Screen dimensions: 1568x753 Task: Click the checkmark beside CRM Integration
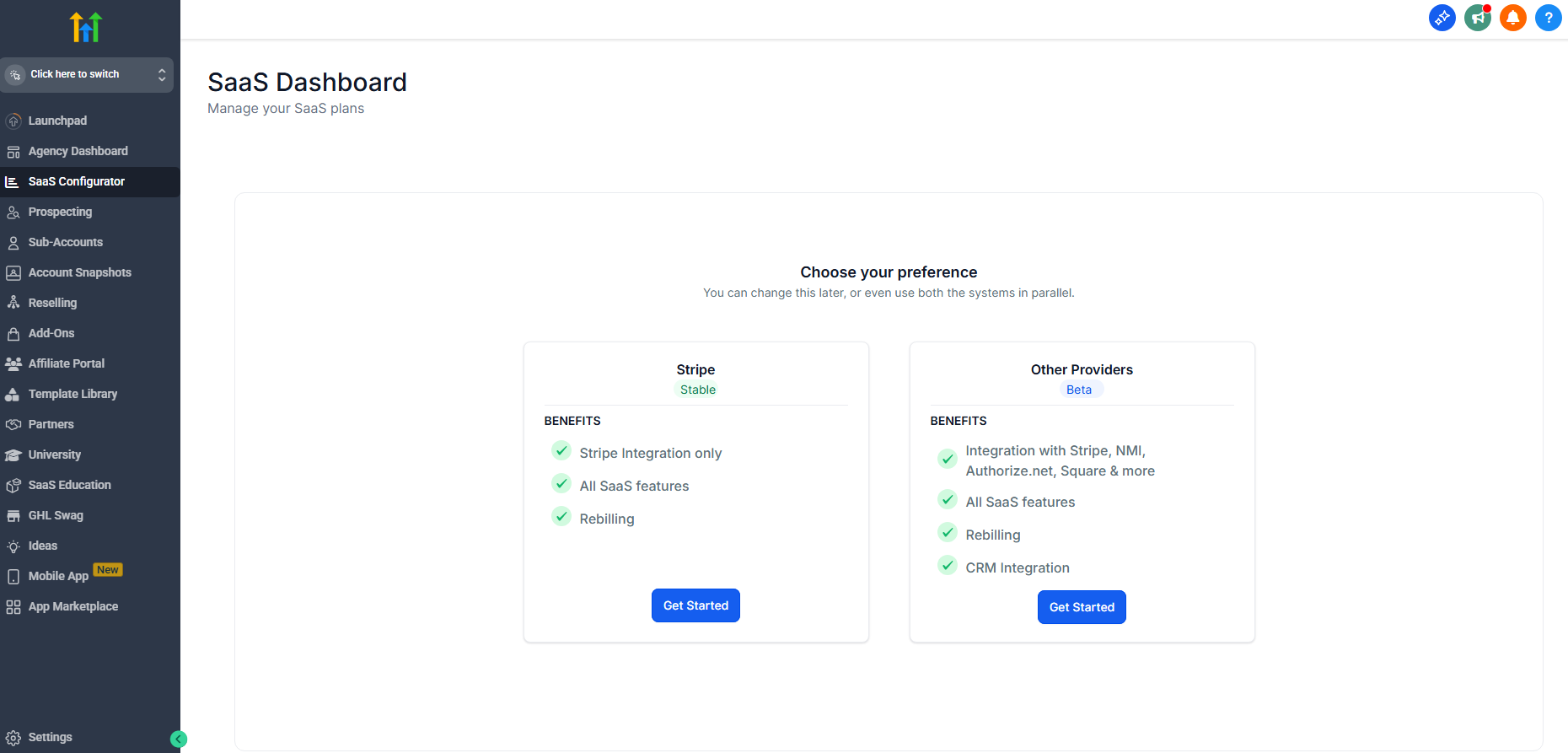[x=948, y=566]
